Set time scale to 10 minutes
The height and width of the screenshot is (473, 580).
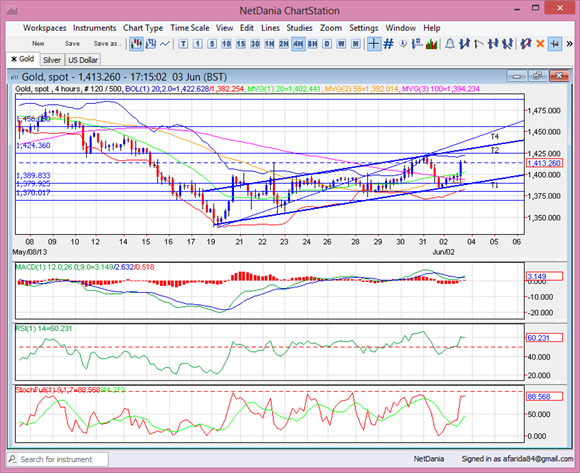[226, 44]
